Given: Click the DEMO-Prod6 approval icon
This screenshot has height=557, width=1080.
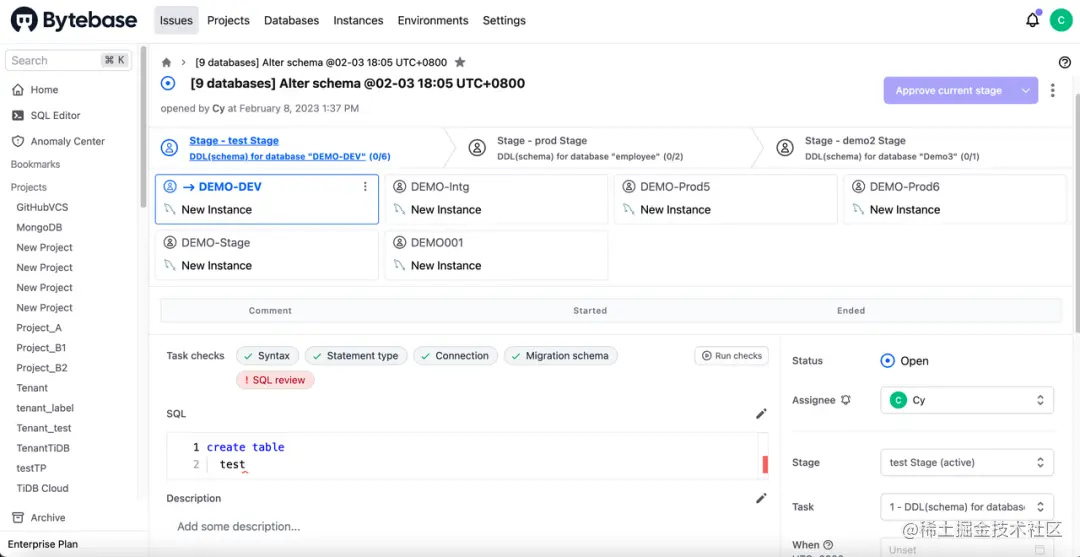Looking at the screenshot, I should (x=858, y=187).
